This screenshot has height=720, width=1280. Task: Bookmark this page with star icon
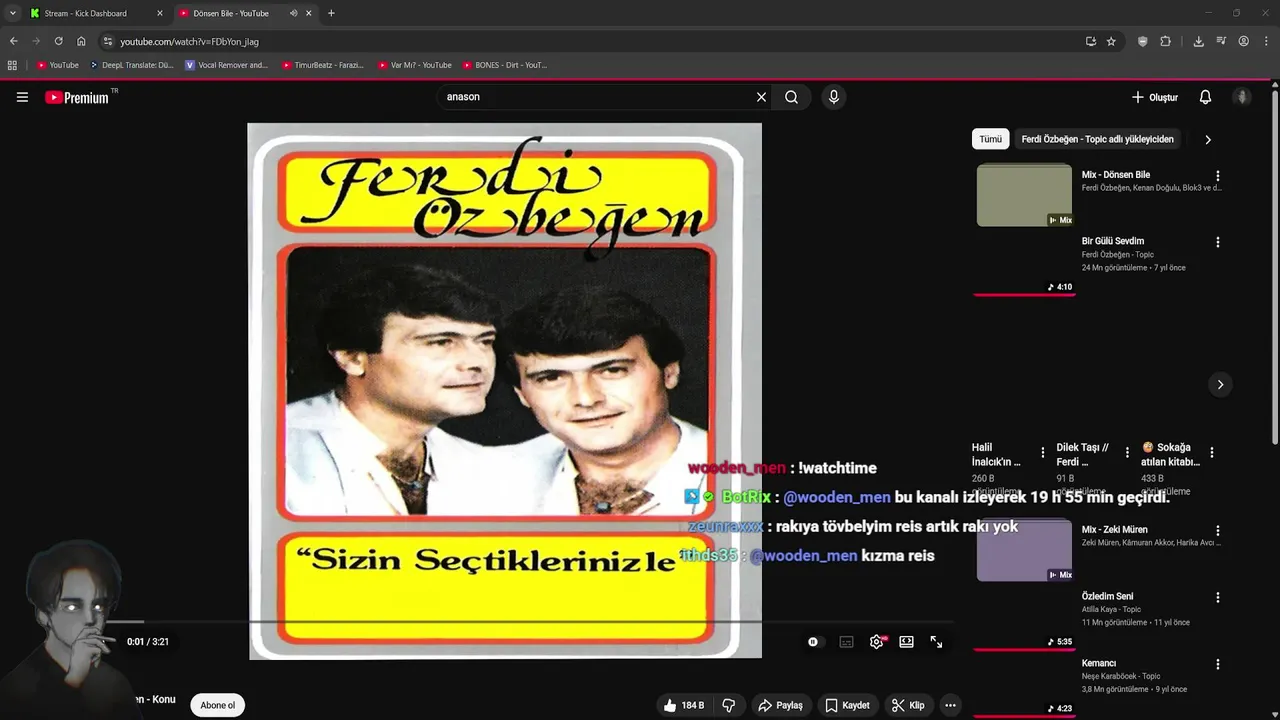[x=1111, y=41]
